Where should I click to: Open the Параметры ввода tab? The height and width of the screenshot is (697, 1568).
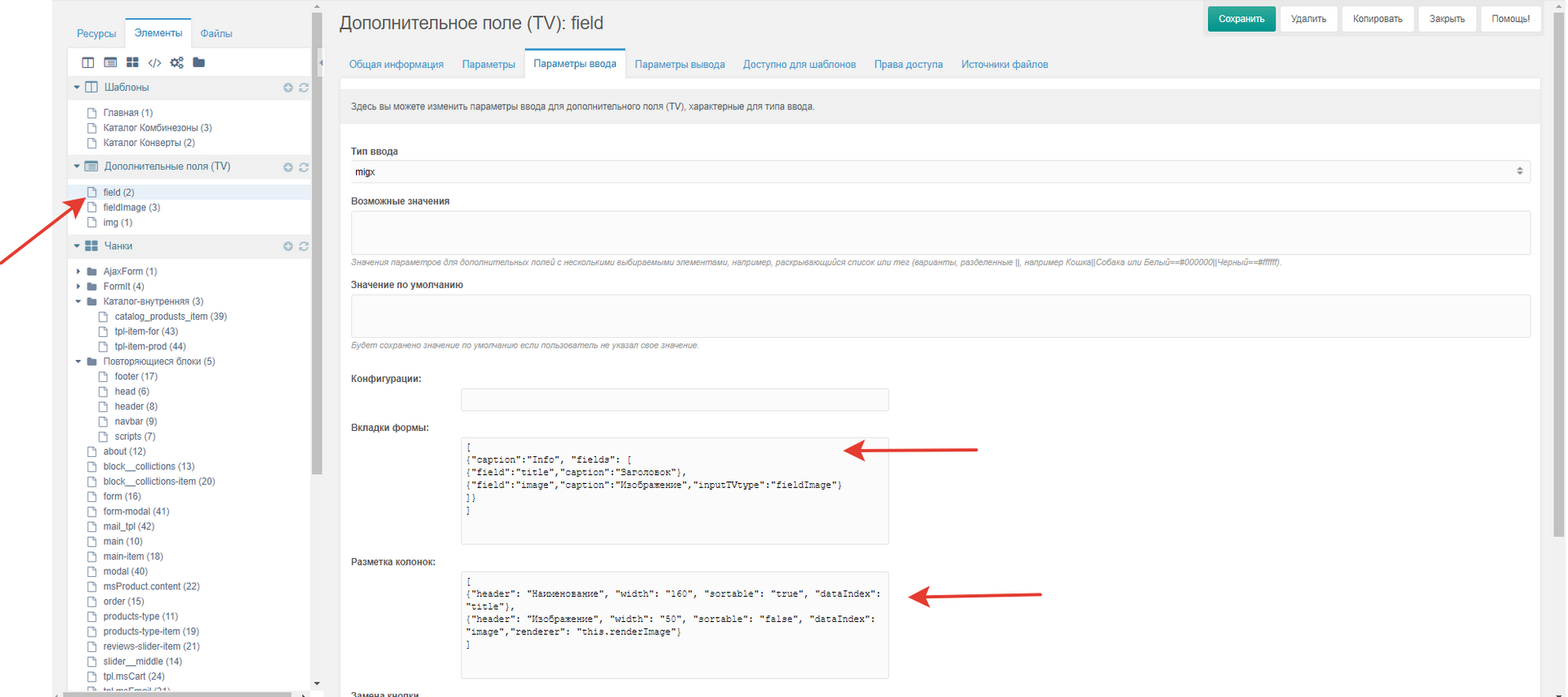575,64
